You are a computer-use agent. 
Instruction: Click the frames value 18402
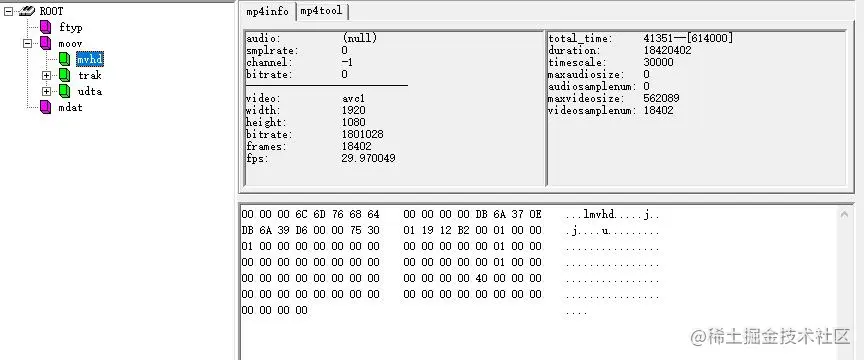(x=357, y=147)
